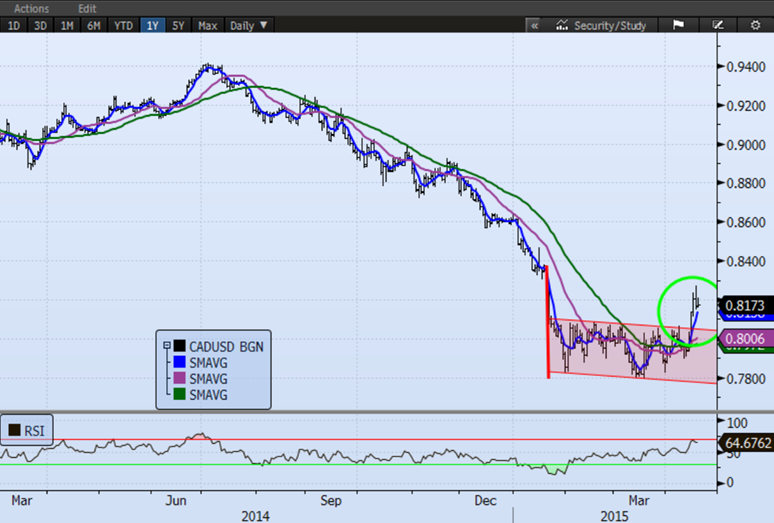Open the Edit menu

pos(87,8)
